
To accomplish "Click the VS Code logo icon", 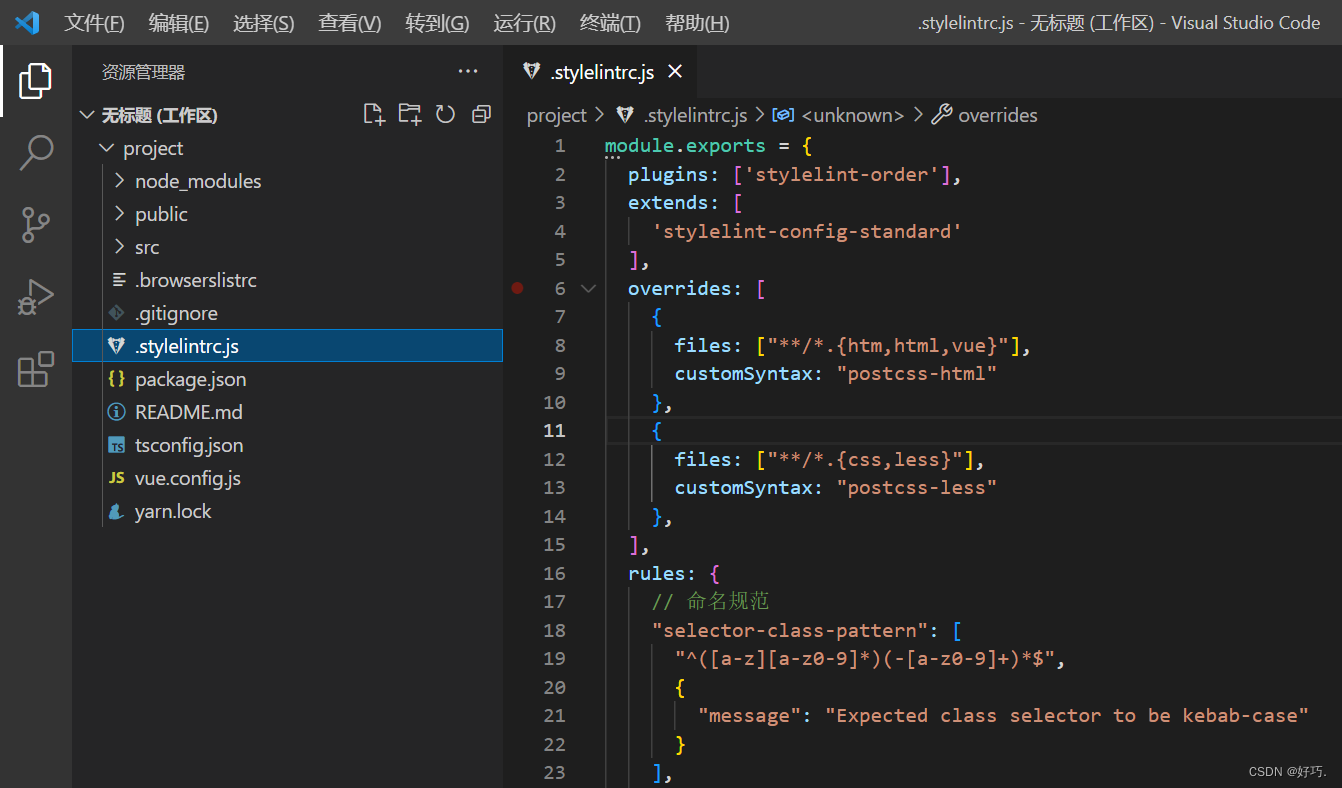I will [x=27, y=22].
